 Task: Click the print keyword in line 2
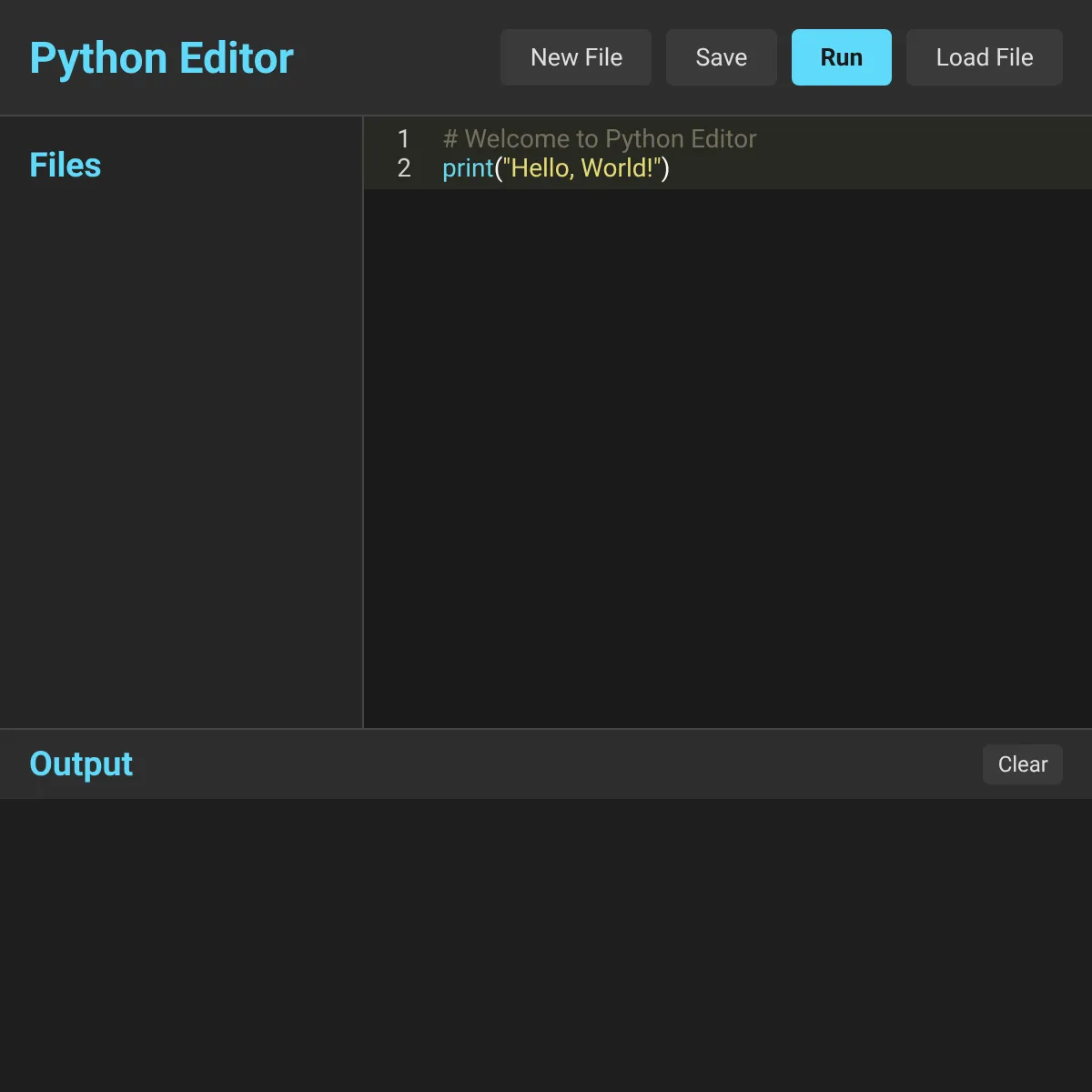(x=467, y=168)
